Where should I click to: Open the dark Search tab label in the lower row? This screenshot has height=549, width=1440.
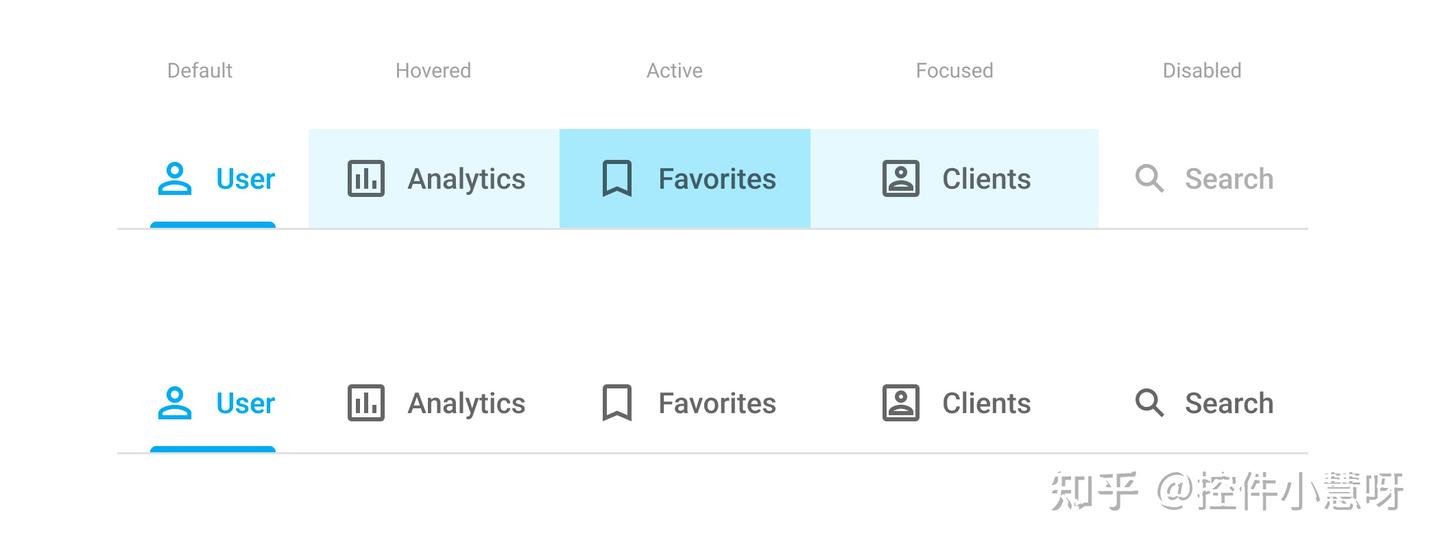click(x=1229, y=403)
